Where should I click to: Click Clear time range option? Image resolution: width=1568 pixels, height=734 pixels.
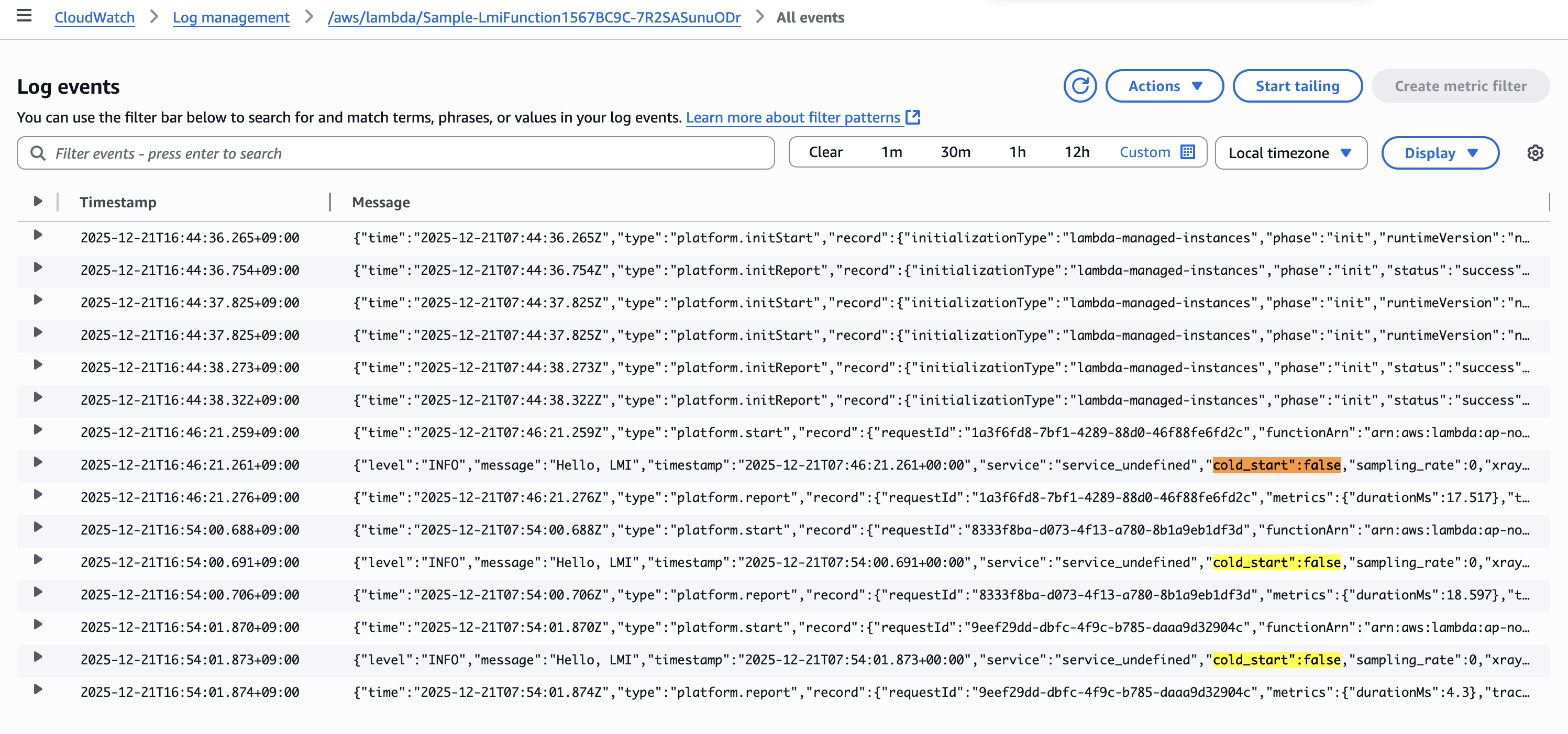pyautogui.click(x=825, y=152)
